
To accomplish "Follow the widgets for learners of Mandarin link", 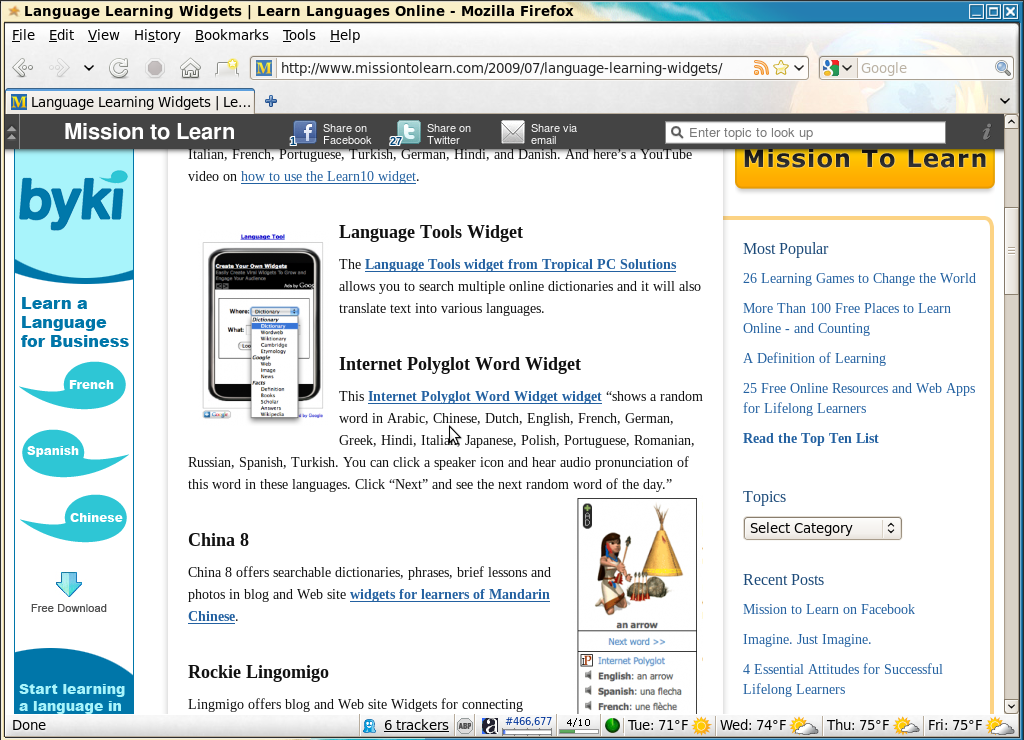I will coord(450,594).
